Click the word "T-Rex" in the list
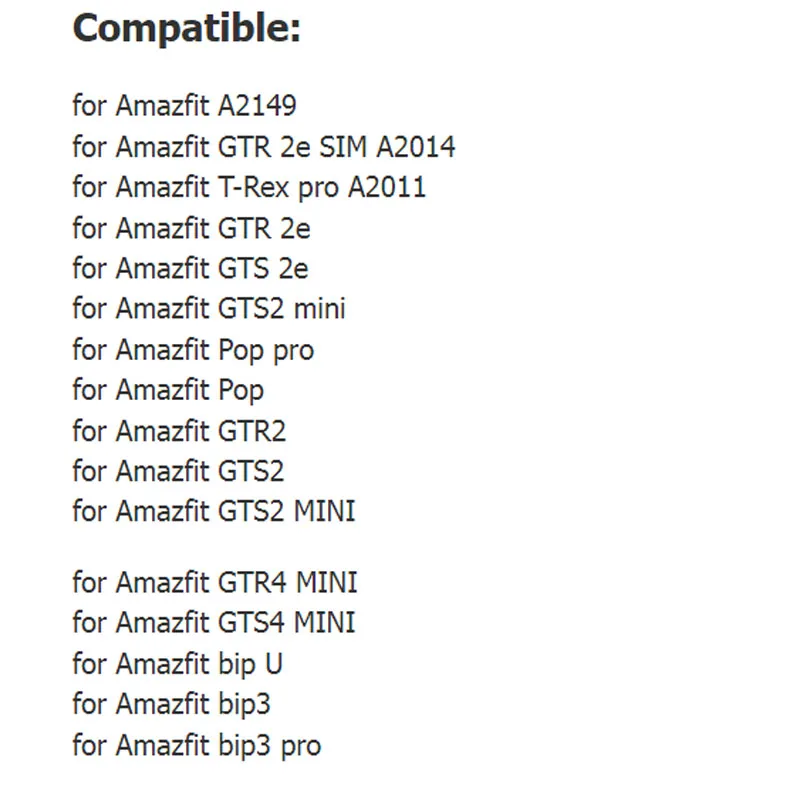 [252, 187]
